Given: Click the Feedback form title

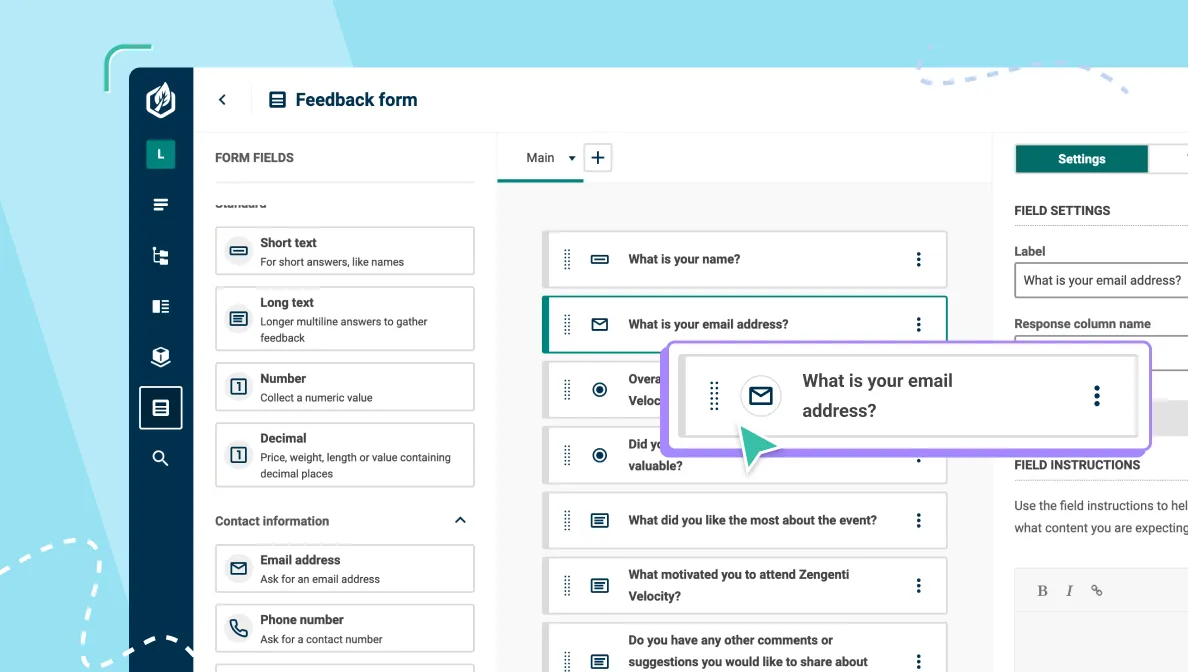Looking at the screenshot, I should click(x=356, y=100).
